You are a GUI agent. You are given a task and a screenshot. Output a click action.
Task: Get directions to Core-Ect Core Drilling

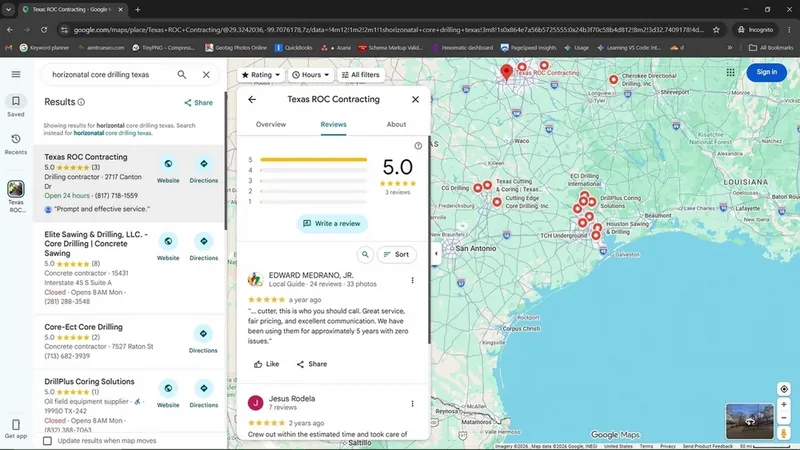203,334
